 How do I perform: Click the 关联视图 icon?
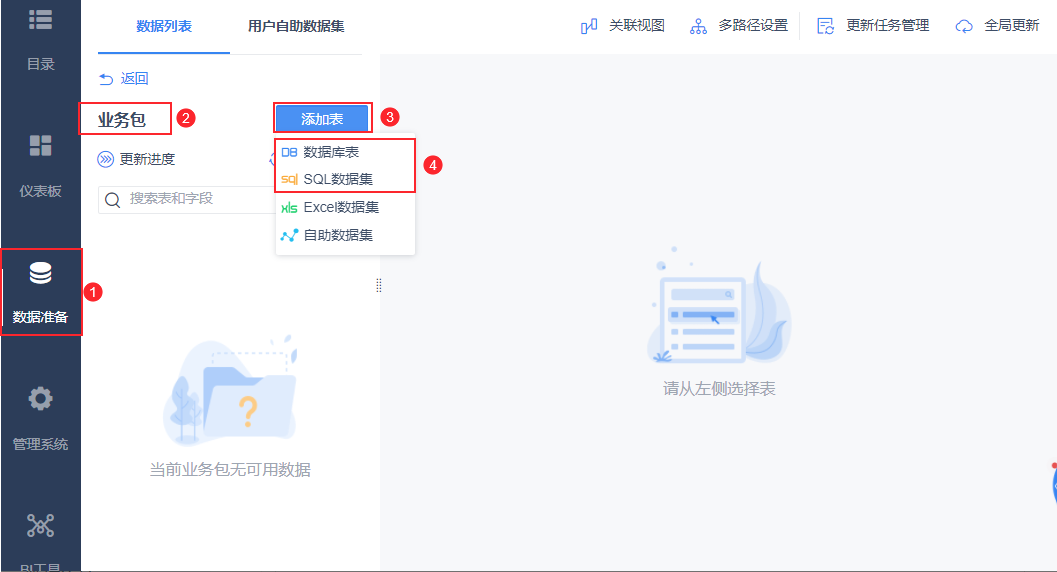[588, 26]
